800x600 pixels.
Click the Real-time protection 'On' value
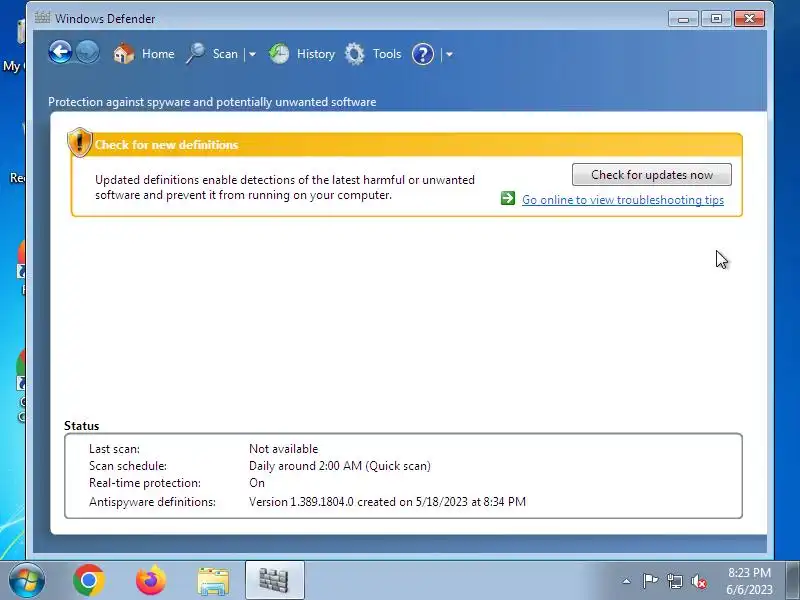click(x=257, y=483)
